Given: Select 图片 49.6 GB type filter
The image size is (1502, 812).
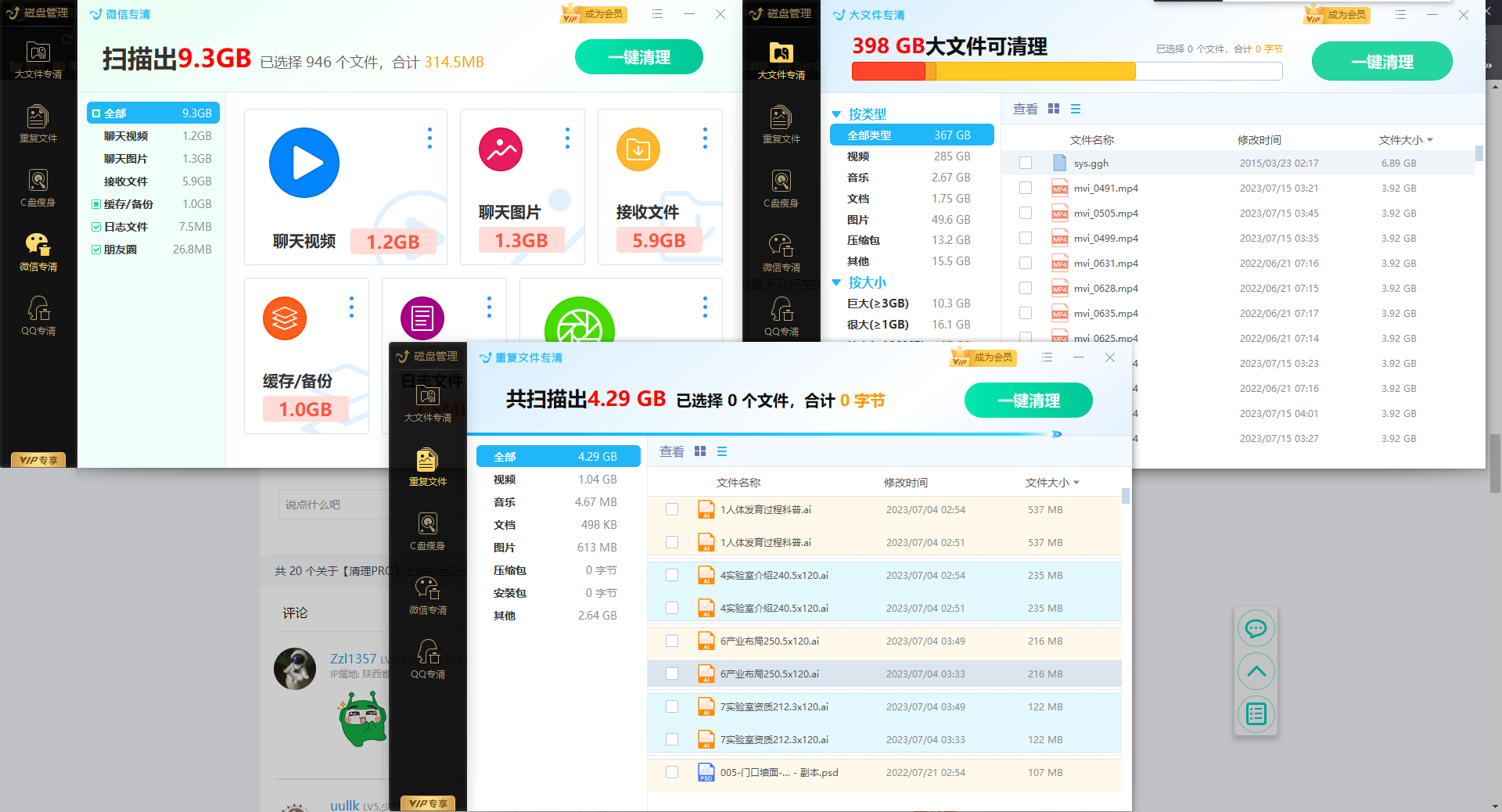Looking at the screenshot, I should (912, 220).
